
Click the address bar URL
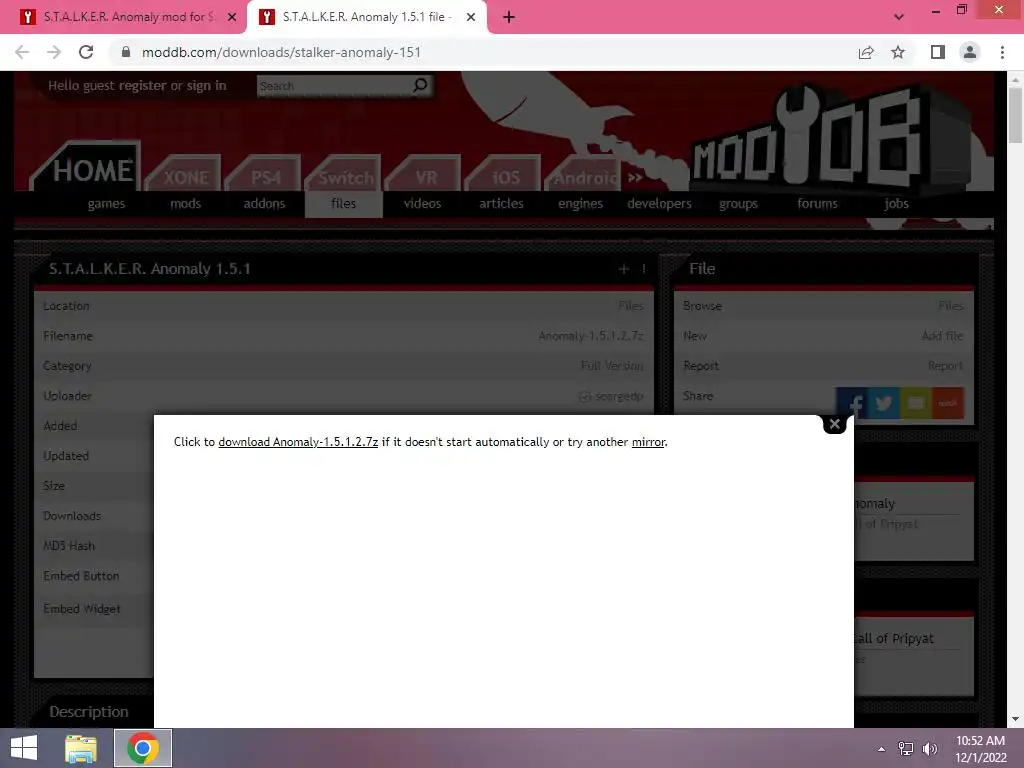(281, 52)
